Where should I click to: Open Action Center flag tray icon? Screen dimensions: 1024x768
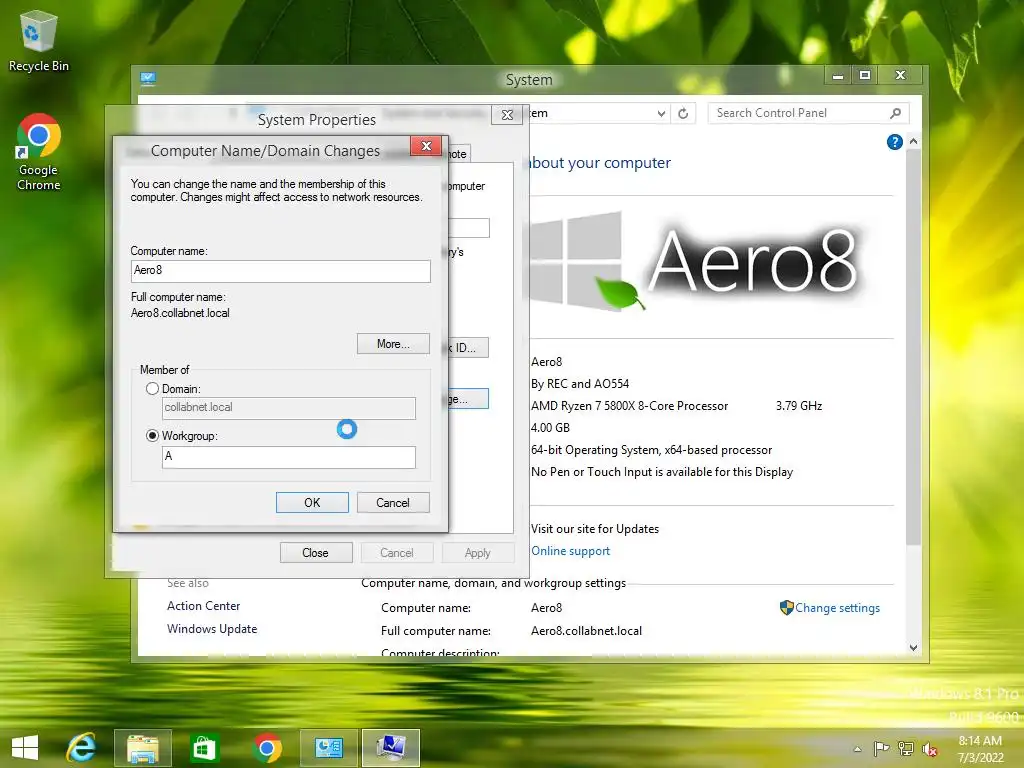(x=881, y=748)
